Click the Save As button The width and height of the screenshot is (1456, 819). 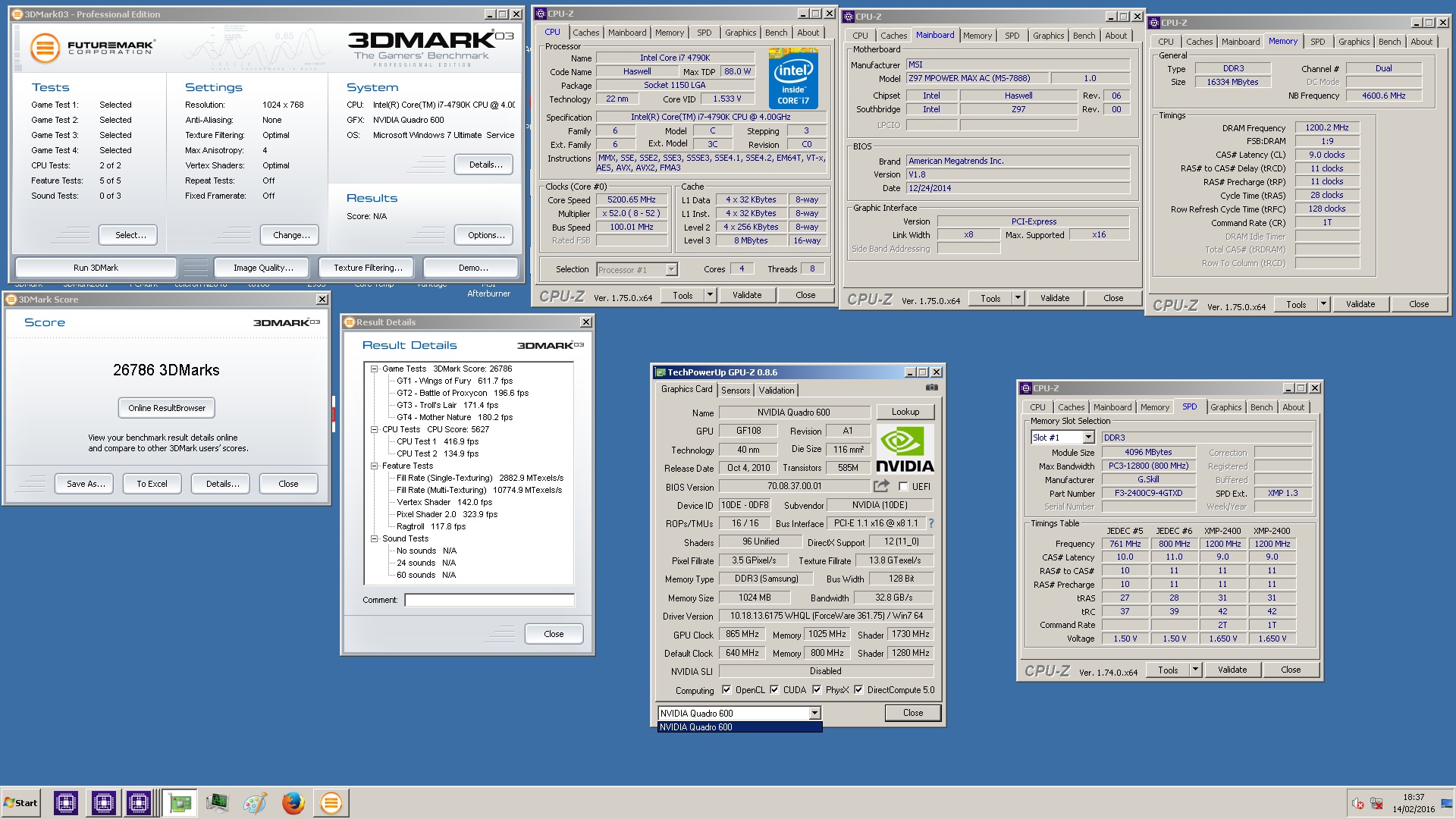pos(86,484)
